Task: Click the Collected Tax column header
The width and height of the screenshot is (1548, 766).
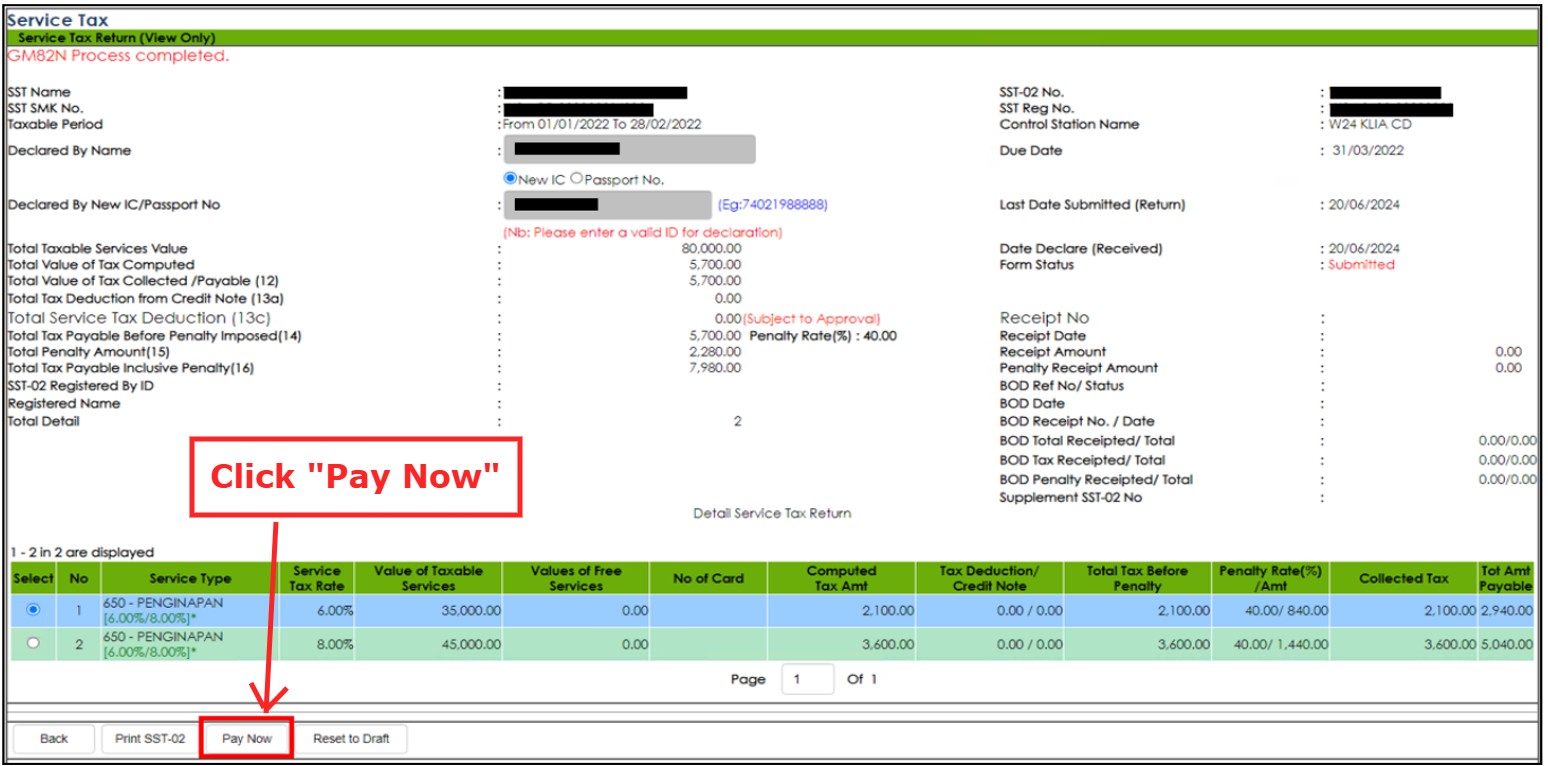Action: (1403, 578)
